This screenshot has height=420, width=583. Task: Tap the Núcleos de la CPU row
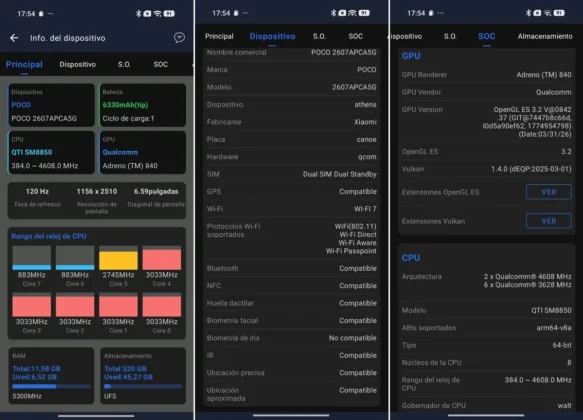[486, 363]
